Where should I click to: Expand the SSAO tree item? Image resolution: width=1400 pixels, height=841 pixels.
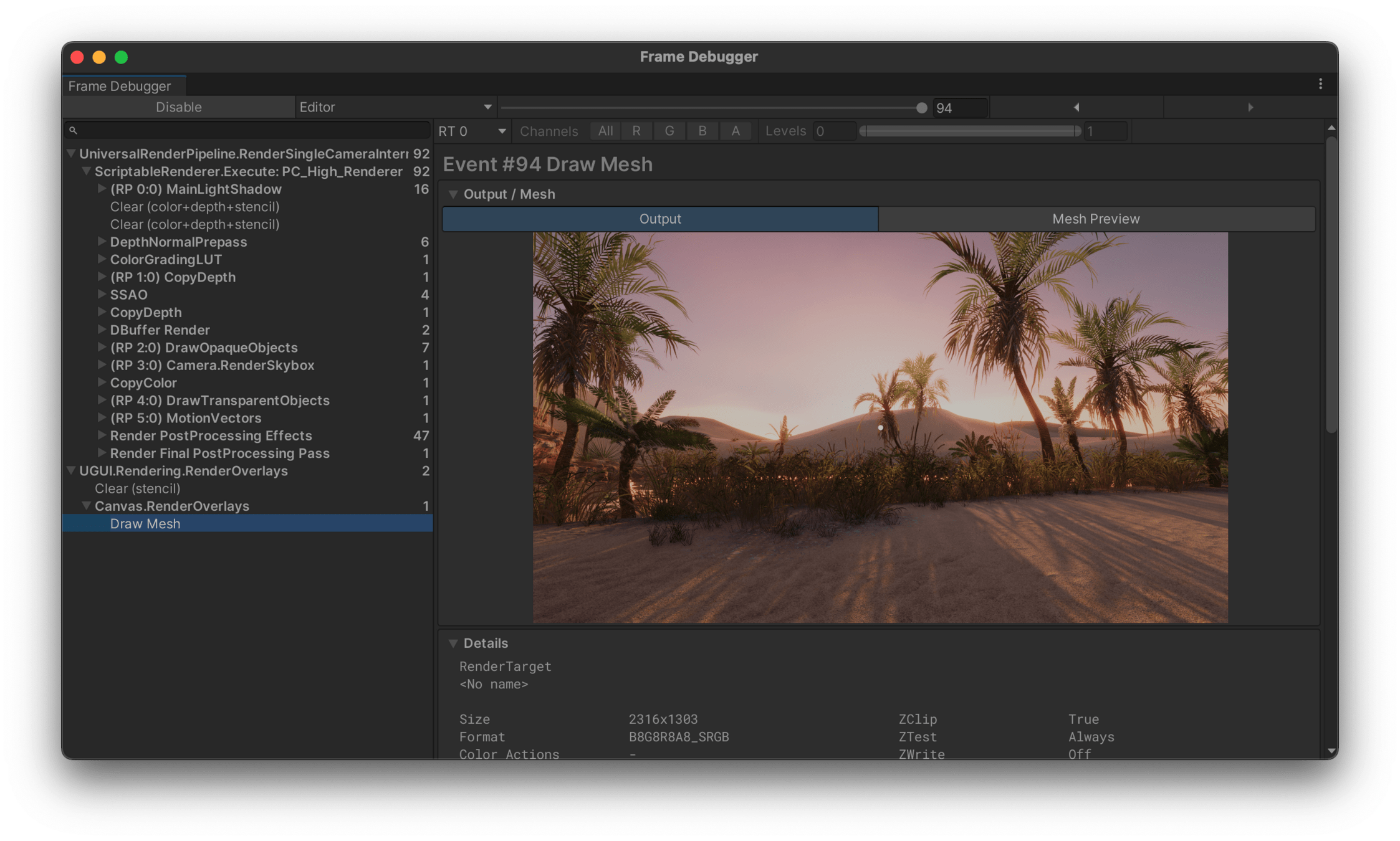tap(102, 294)
